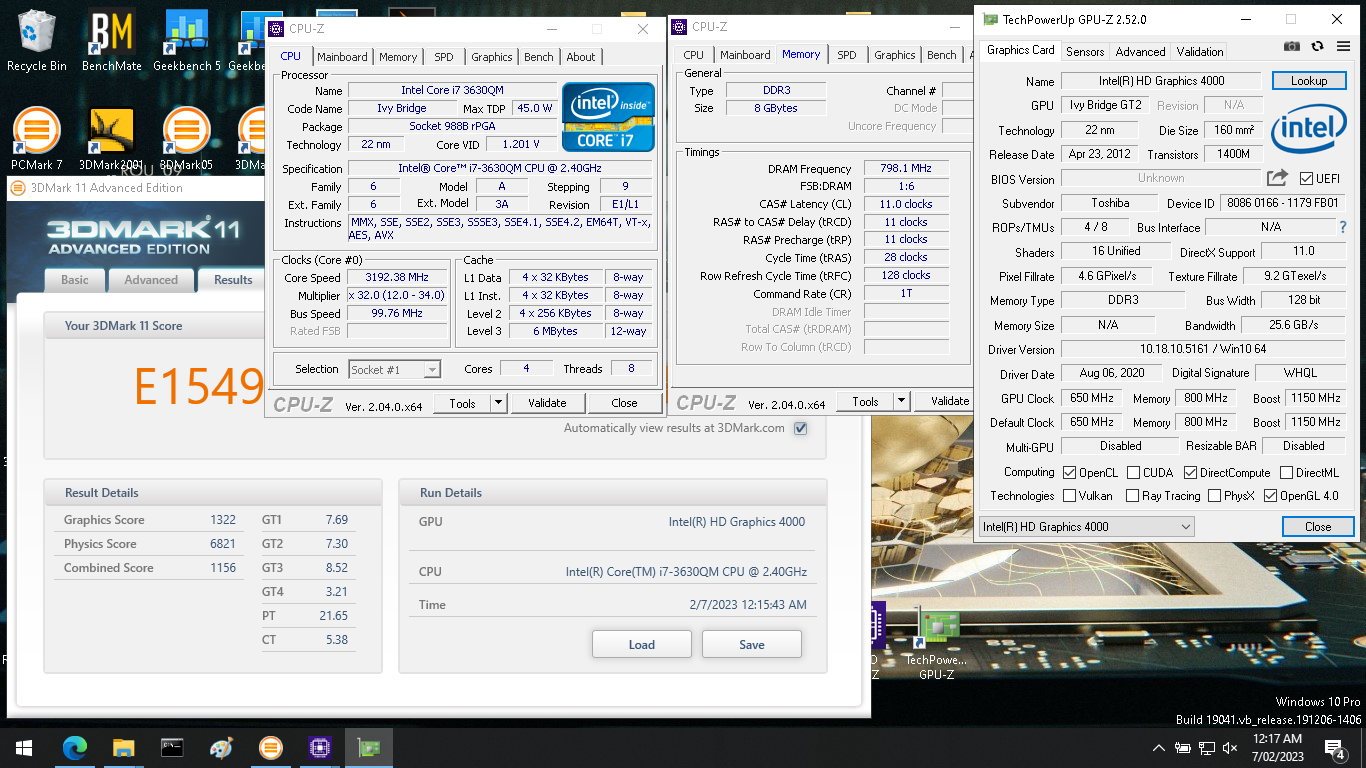Toggle the OpenCL checkbox
Viewport: 1366px width, 768px height.
[1070, 473]
